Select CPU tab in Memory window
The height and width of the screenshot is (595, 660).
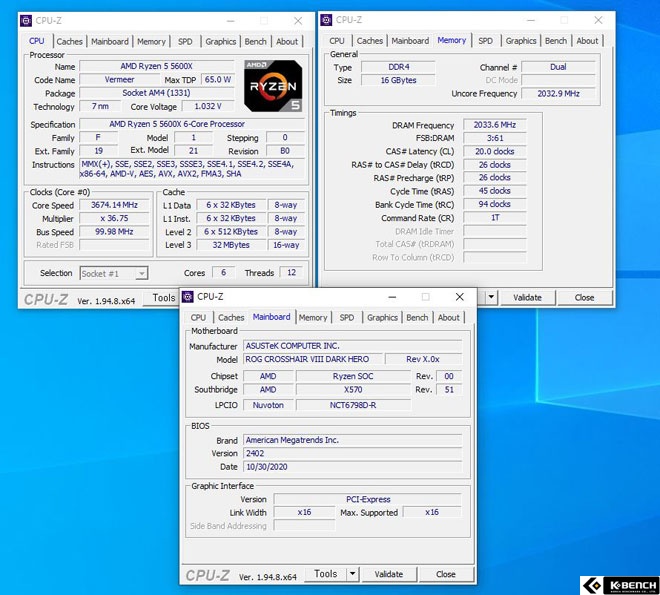tap(337, 41)
